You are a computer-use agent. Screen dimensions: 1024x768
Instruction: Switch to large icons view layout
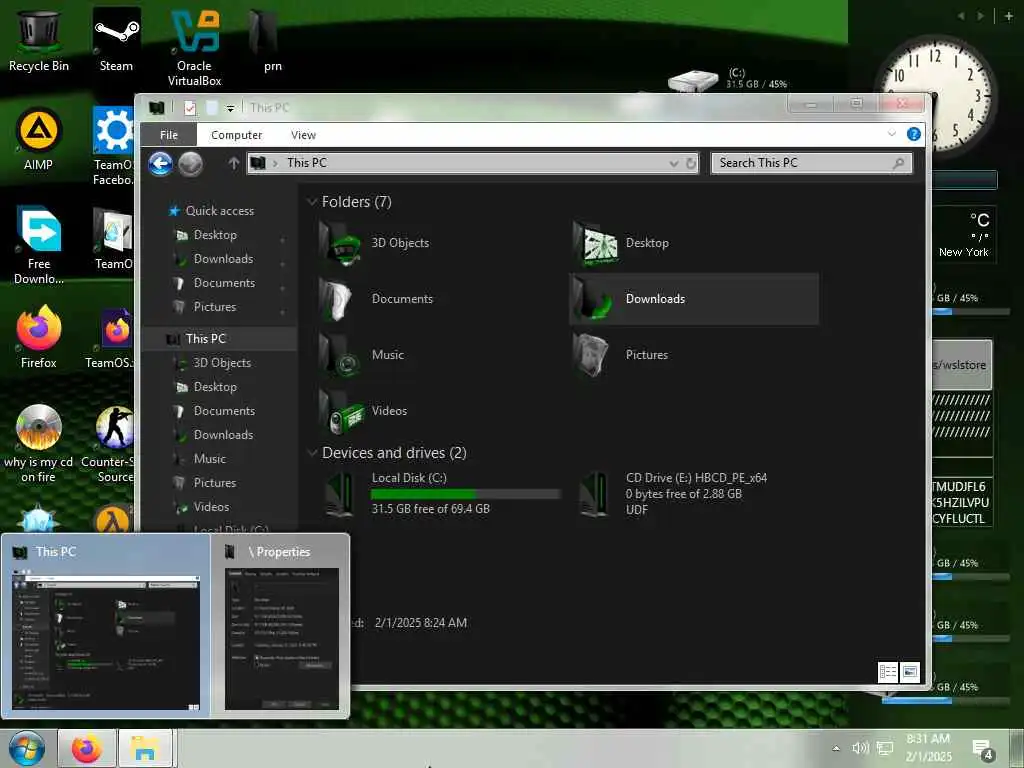point(910,672)
